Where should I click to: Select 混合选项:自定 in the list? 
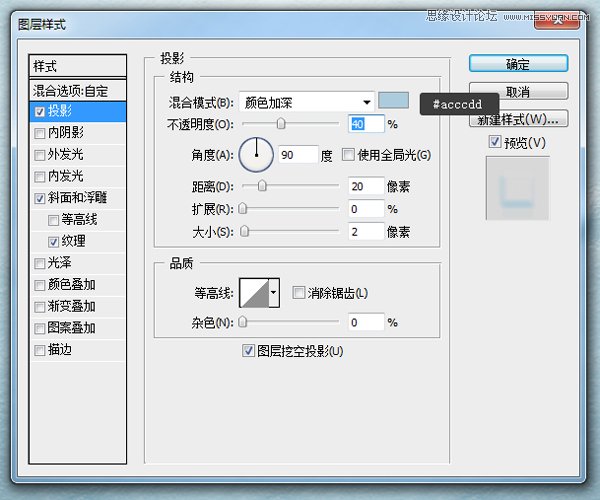[x=78, y=91]
